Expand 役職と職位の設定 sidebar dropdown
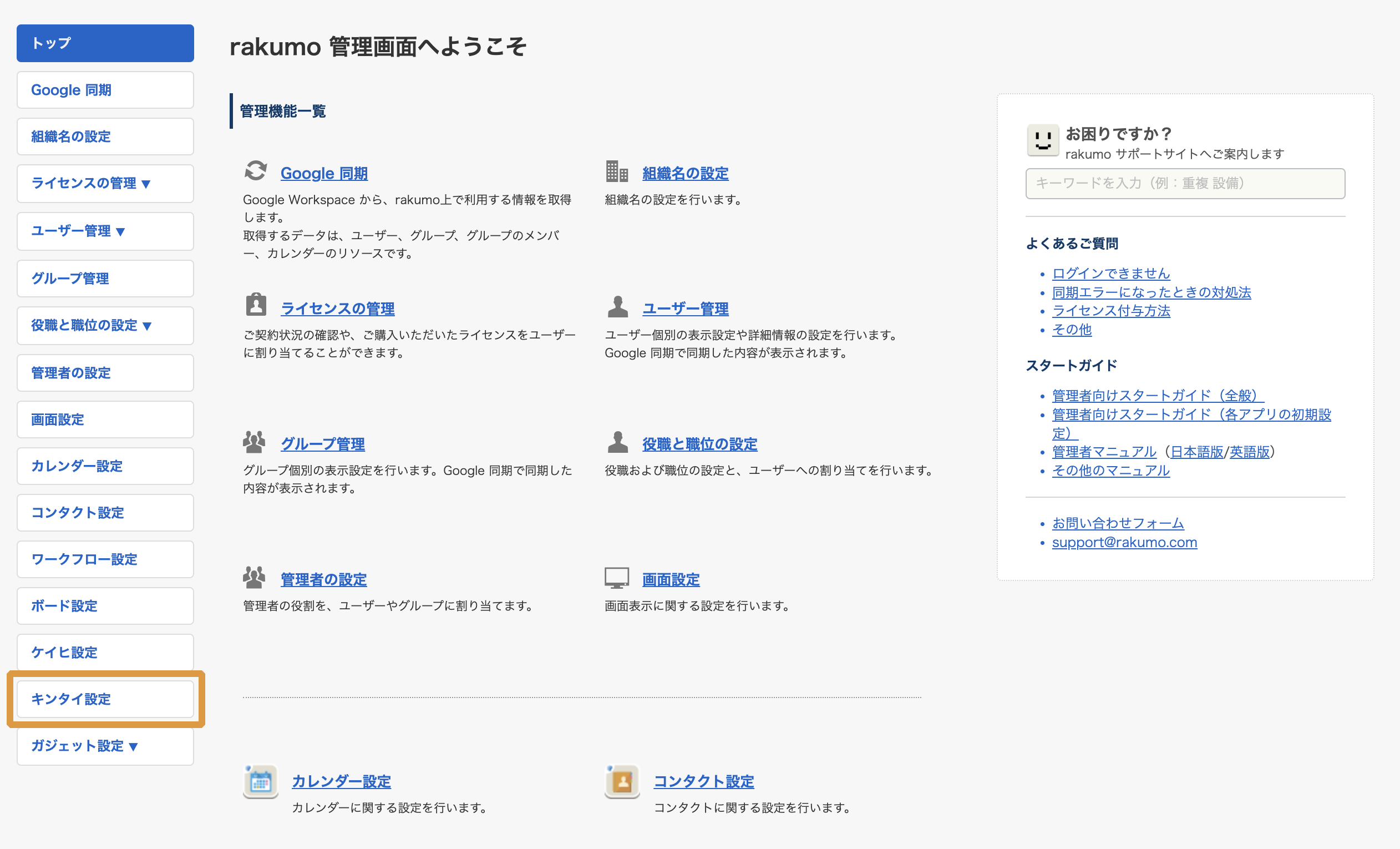 105,326
